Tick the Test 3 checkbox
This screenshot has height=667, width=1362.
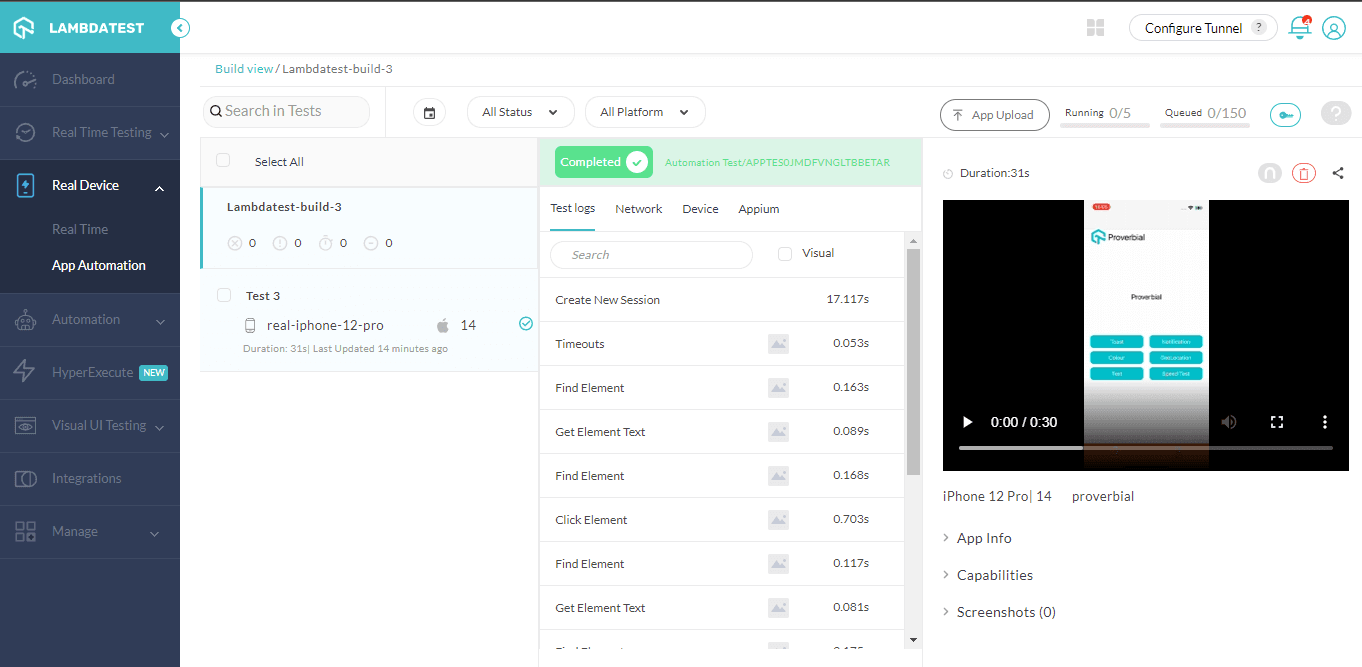click(224, 295)
